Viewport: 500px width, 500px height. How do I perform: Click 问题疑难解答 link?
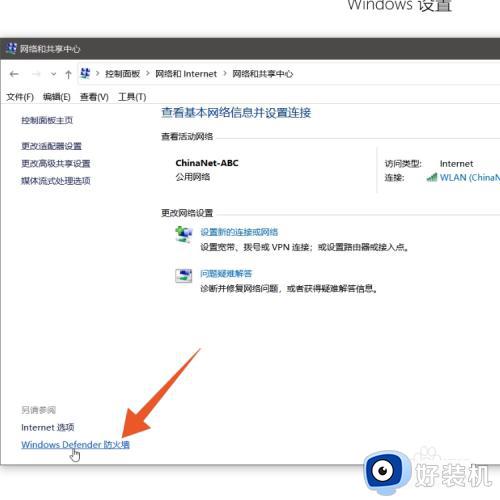[226, 274]
